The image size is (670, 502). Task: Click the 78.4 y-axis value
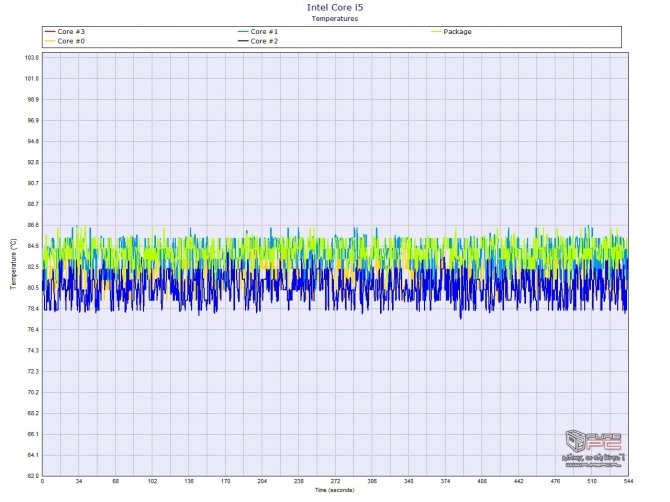(33, 308)
